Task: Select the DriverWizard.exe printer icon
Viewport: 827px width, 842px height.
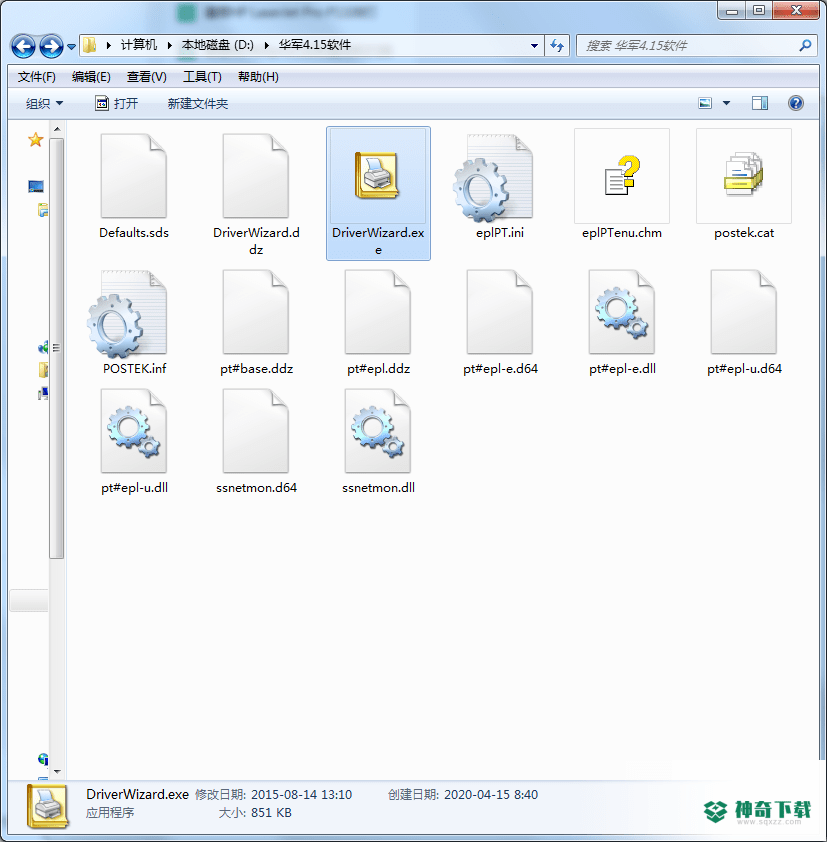Action: tap(378, 175)
